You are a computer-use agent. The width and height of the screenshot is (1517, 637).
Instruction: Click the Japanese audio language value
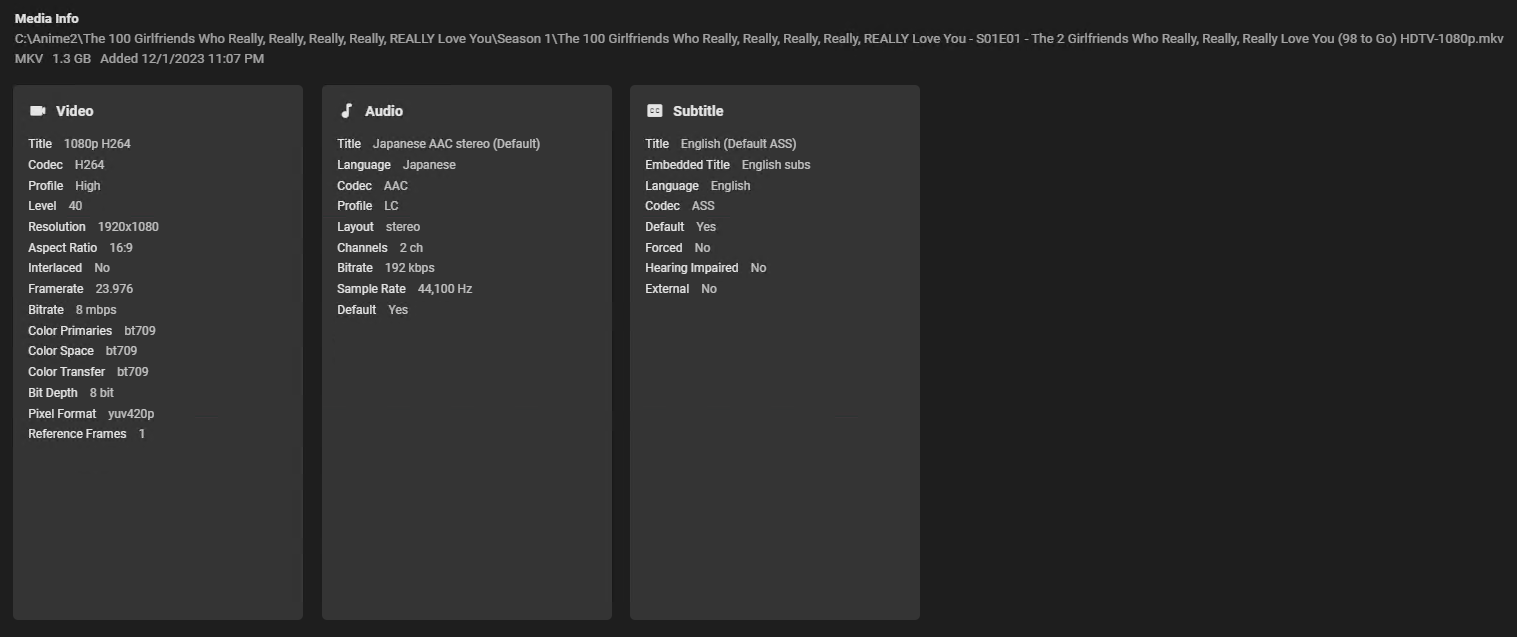click(x=429, y=165)
